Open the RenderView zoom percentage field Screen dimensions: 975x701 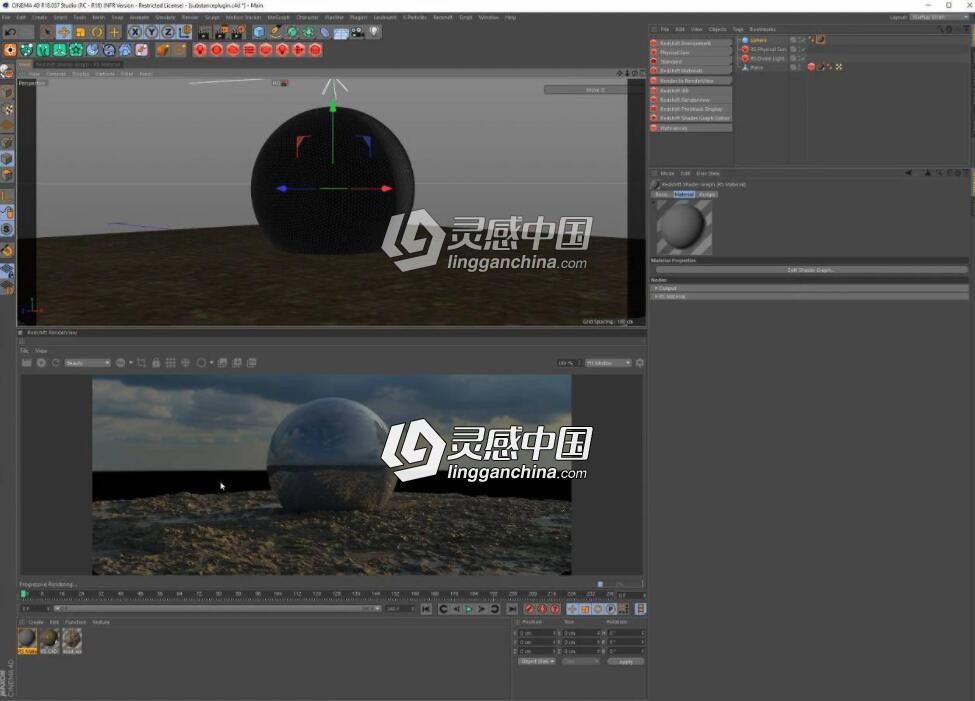568,363
